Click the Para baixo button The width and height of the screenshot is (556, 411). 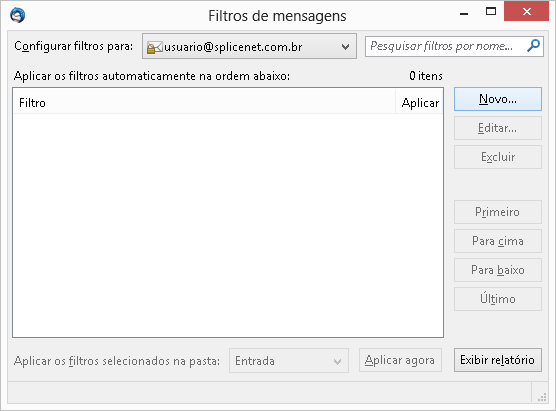[498, 270]
